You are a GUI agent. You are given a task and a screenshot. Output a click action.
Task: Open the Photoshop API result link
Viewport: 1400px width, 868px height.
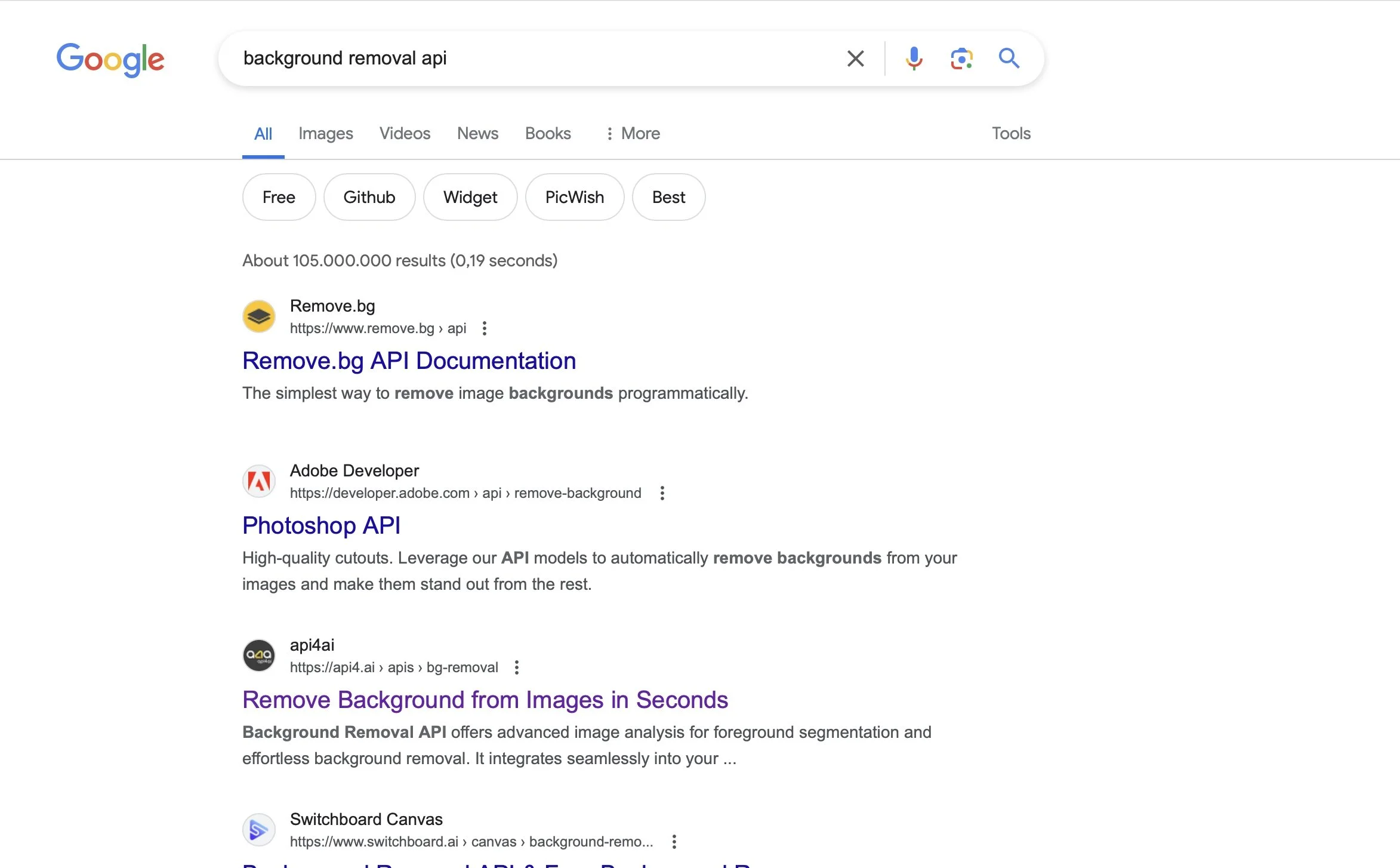[x=321, y=525]
